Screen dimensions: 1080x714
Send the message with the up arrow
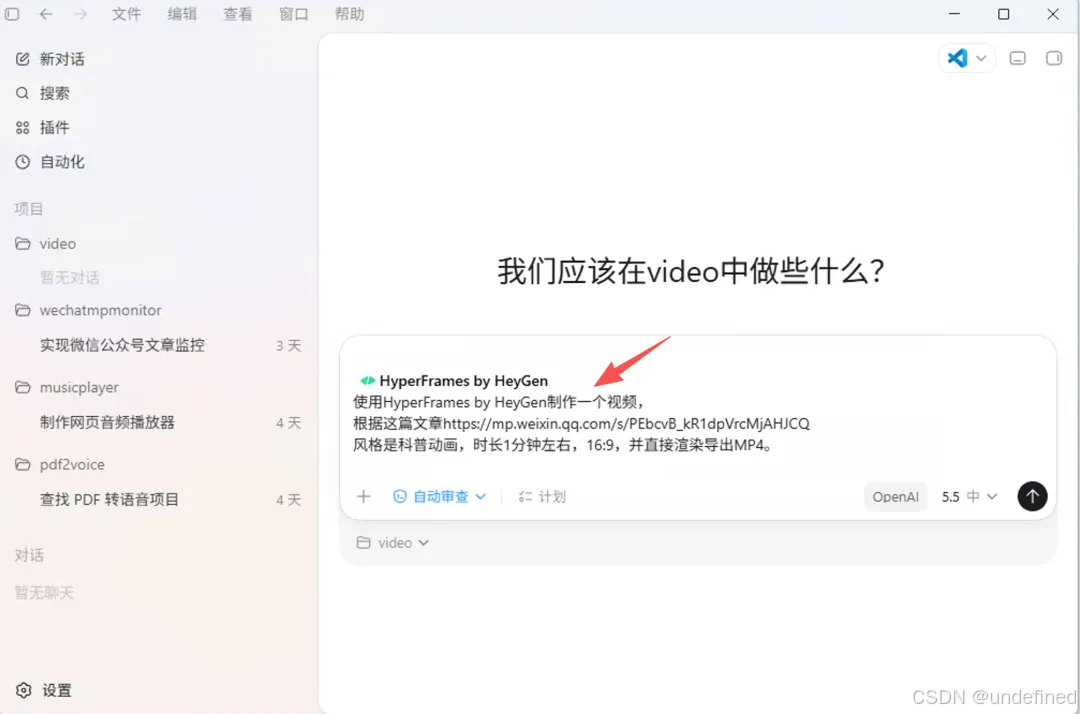click(1032, 496)
